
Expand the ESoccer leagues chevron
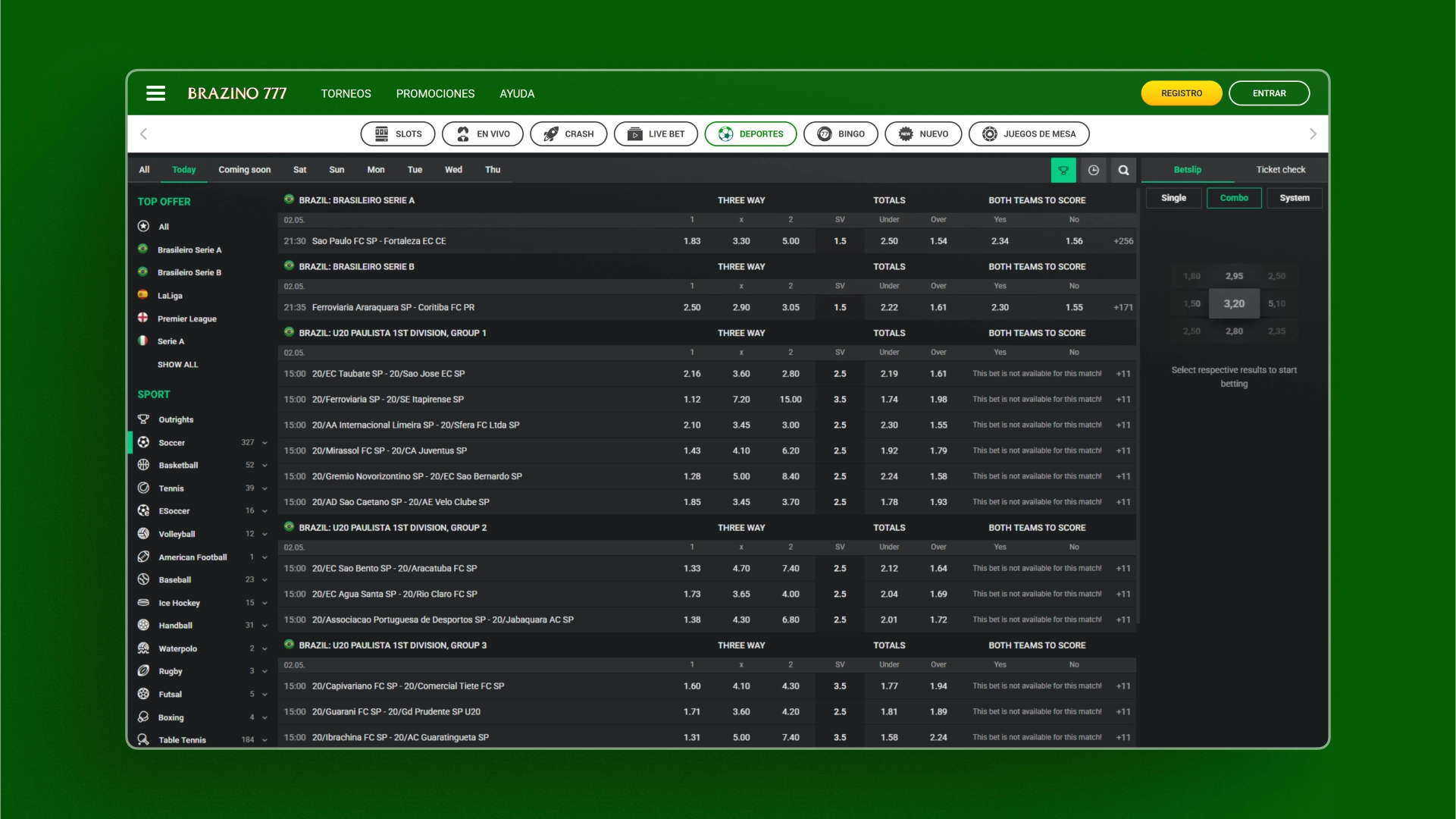point(265,512)
